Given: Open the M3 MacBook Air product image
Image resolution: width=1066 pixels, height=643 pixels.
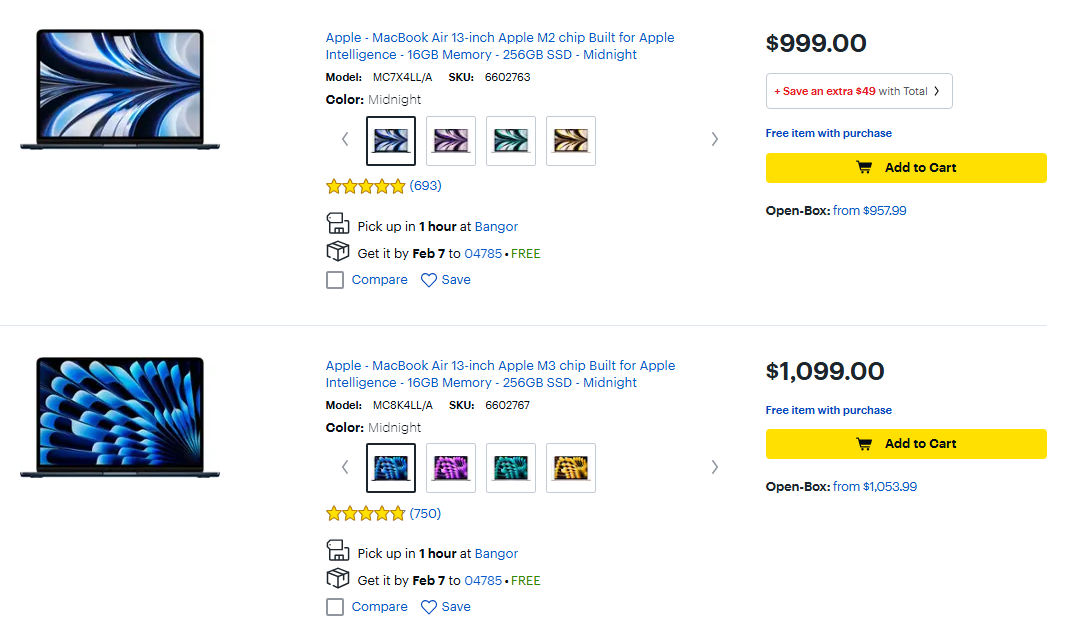Looking at the screenshot, I should [120, 417].
